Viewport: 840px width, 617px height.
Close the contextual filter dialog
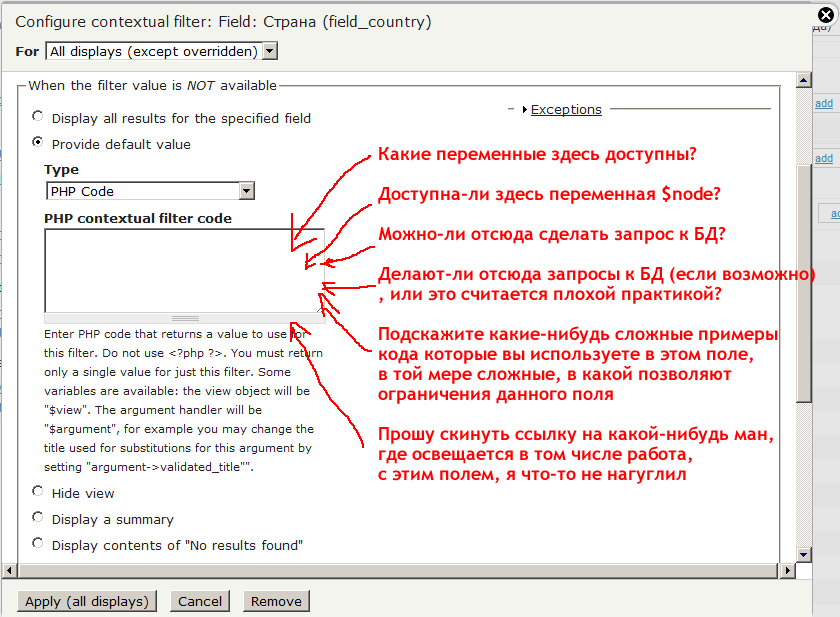826,15
